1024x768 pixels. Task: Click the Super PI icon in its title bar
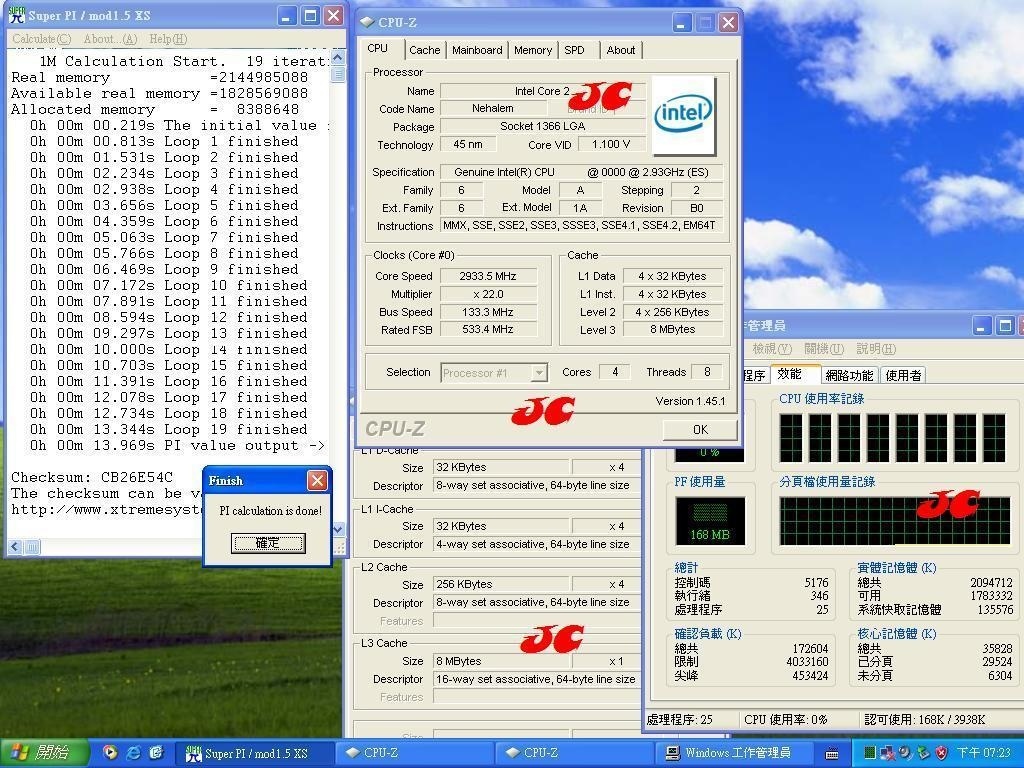tap(18, 15)
